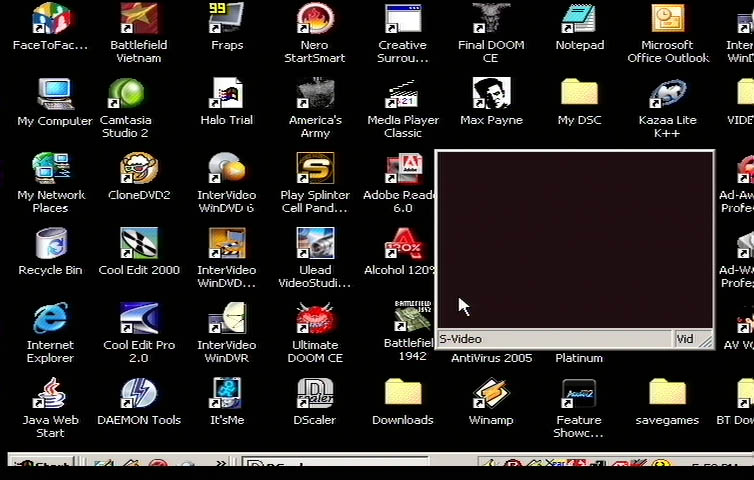This screenshot has width=754, height=480.
Task: Open Ultimate DOOM CE shortcut
Action: [315, 318]
